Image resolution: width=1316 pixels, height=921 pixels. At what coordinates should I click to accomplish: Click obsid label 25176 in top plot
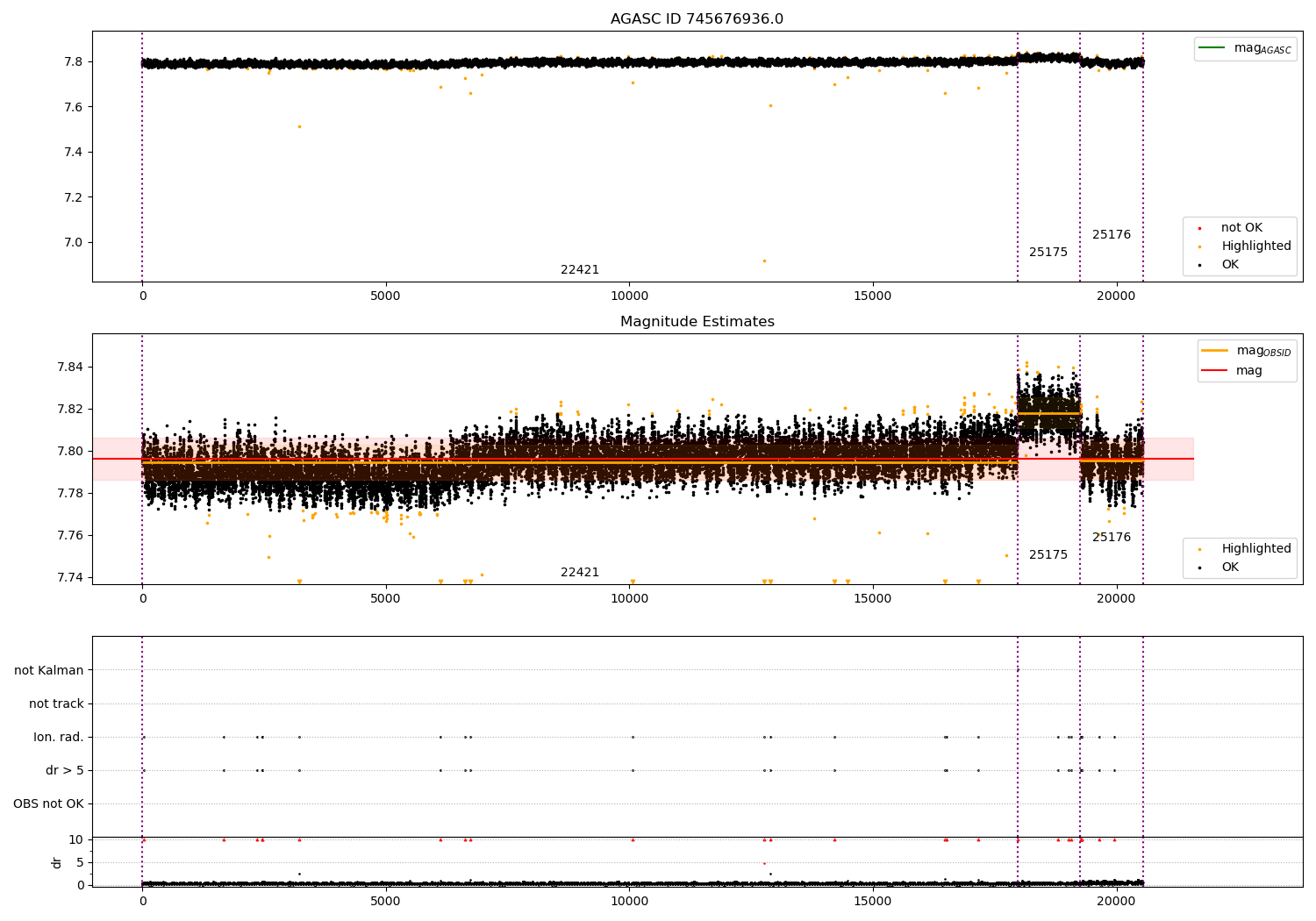click(1112, 235)
